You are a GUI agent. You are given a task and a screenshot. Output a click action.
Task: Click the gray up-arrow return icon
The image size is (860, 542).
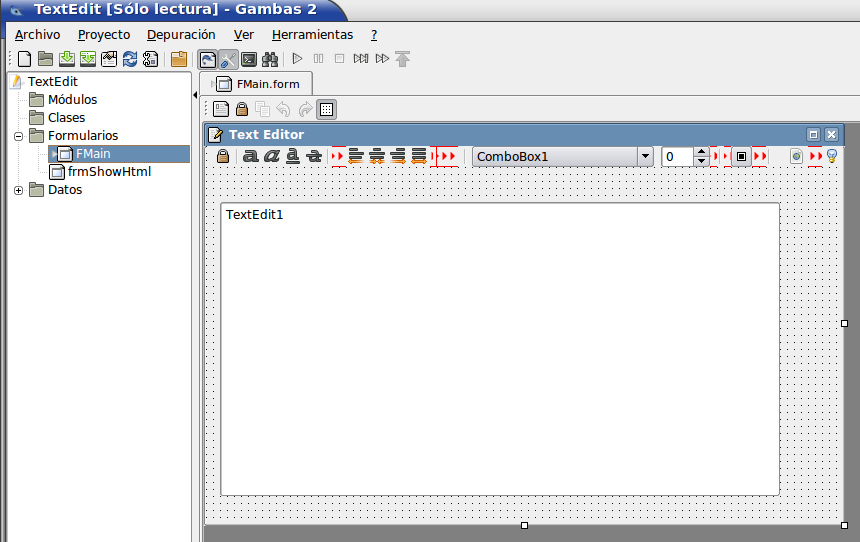tap(403, 59)
